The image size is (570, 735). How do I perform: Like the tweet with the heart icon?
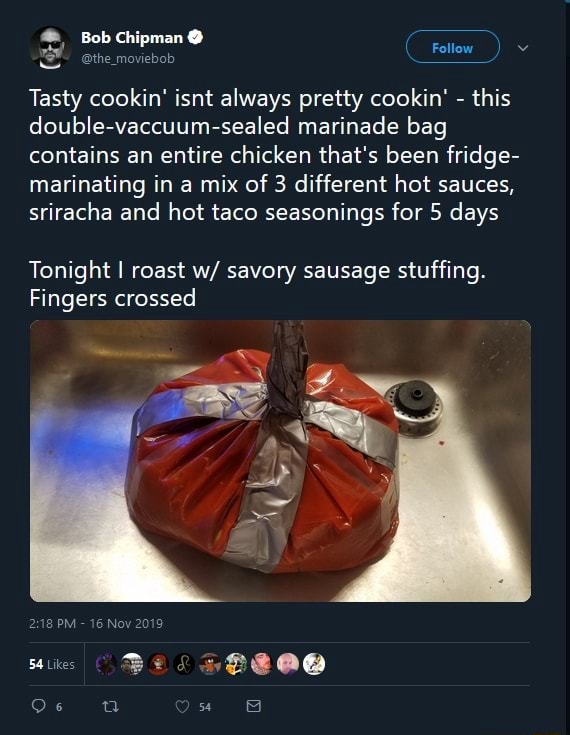182,706
